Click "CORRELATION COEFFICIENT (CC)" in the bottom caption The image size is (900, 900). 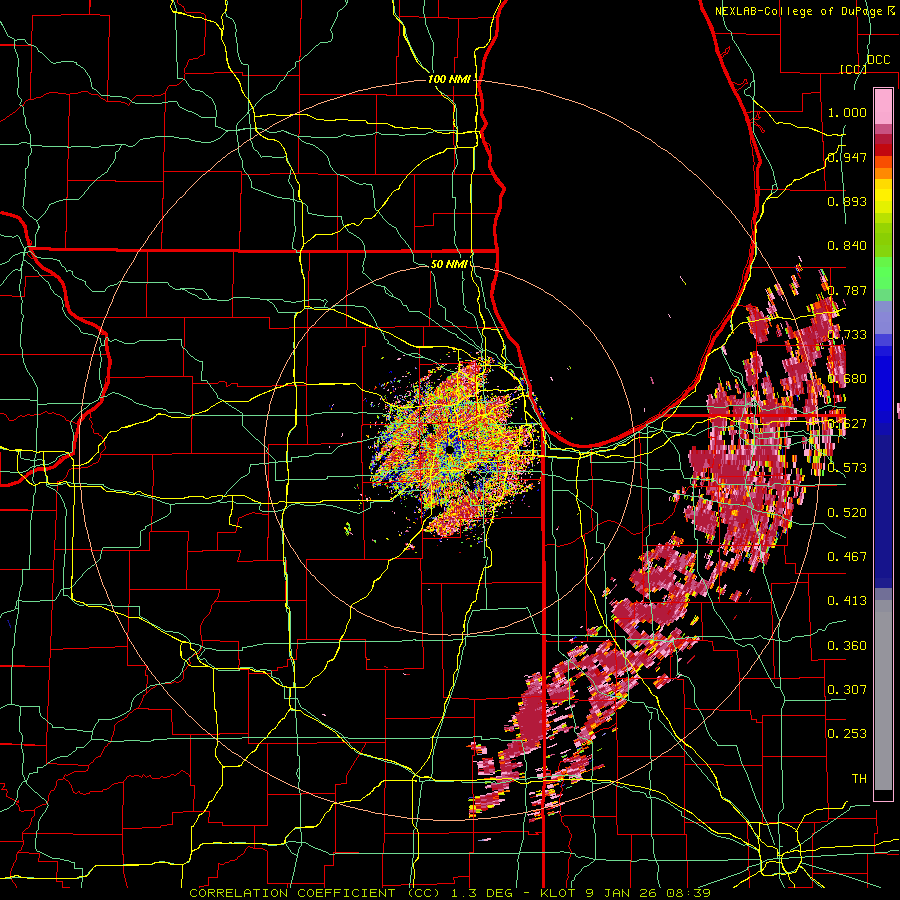tap(315, 893)
